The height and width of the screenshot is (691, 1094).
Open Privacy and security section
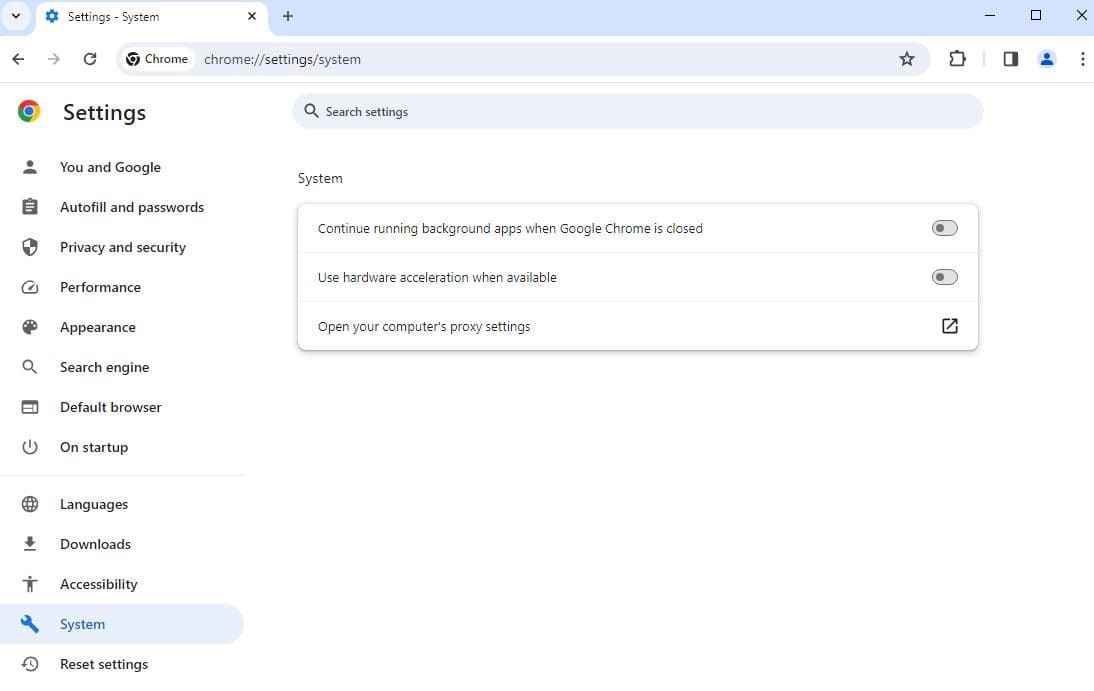pyautogui.click(x=122, y=247)
